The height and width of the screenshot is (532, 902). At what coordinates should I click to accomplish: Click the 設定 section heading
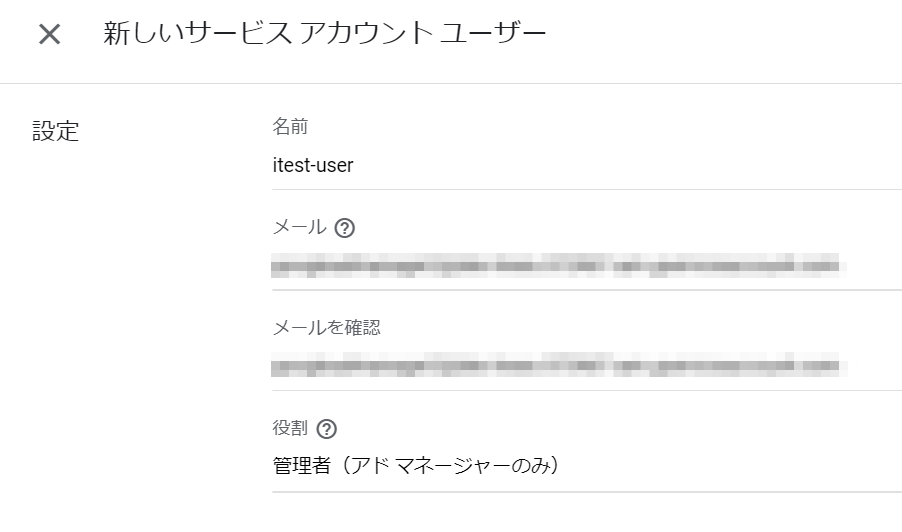coord(55,131)
